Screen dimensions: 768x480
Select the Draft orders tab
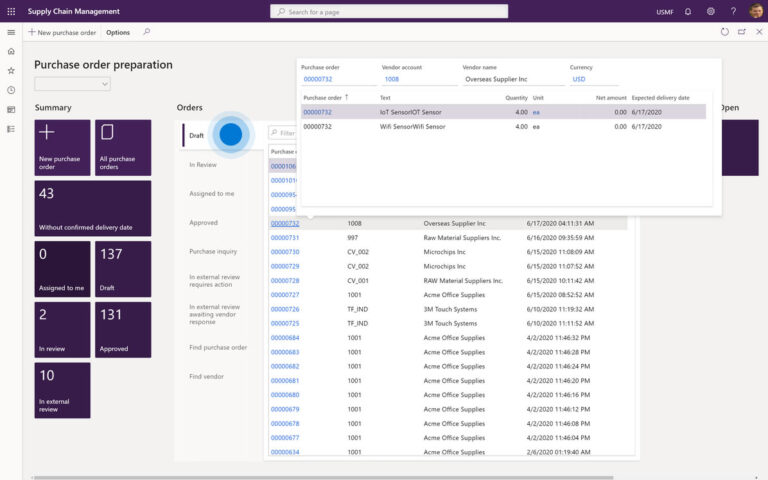[x=196, y=136]
